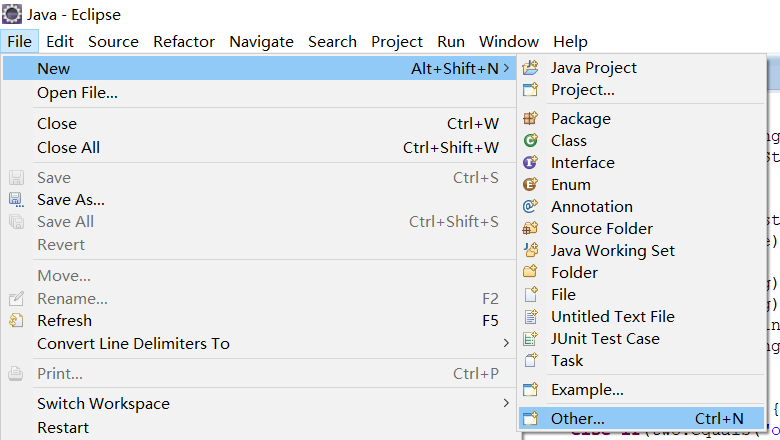Click the Other... wizard icon
This screenshot has height=440, width=780.
coord(530,418)
